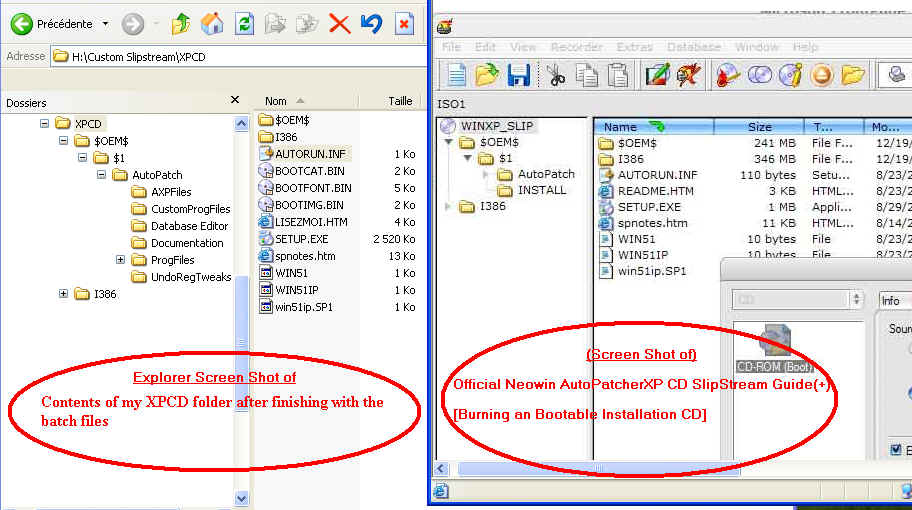This screenshot has width=912, height=510.
Task: Click the Précédente back arrow in Explorer
Action: coord(22,24)
